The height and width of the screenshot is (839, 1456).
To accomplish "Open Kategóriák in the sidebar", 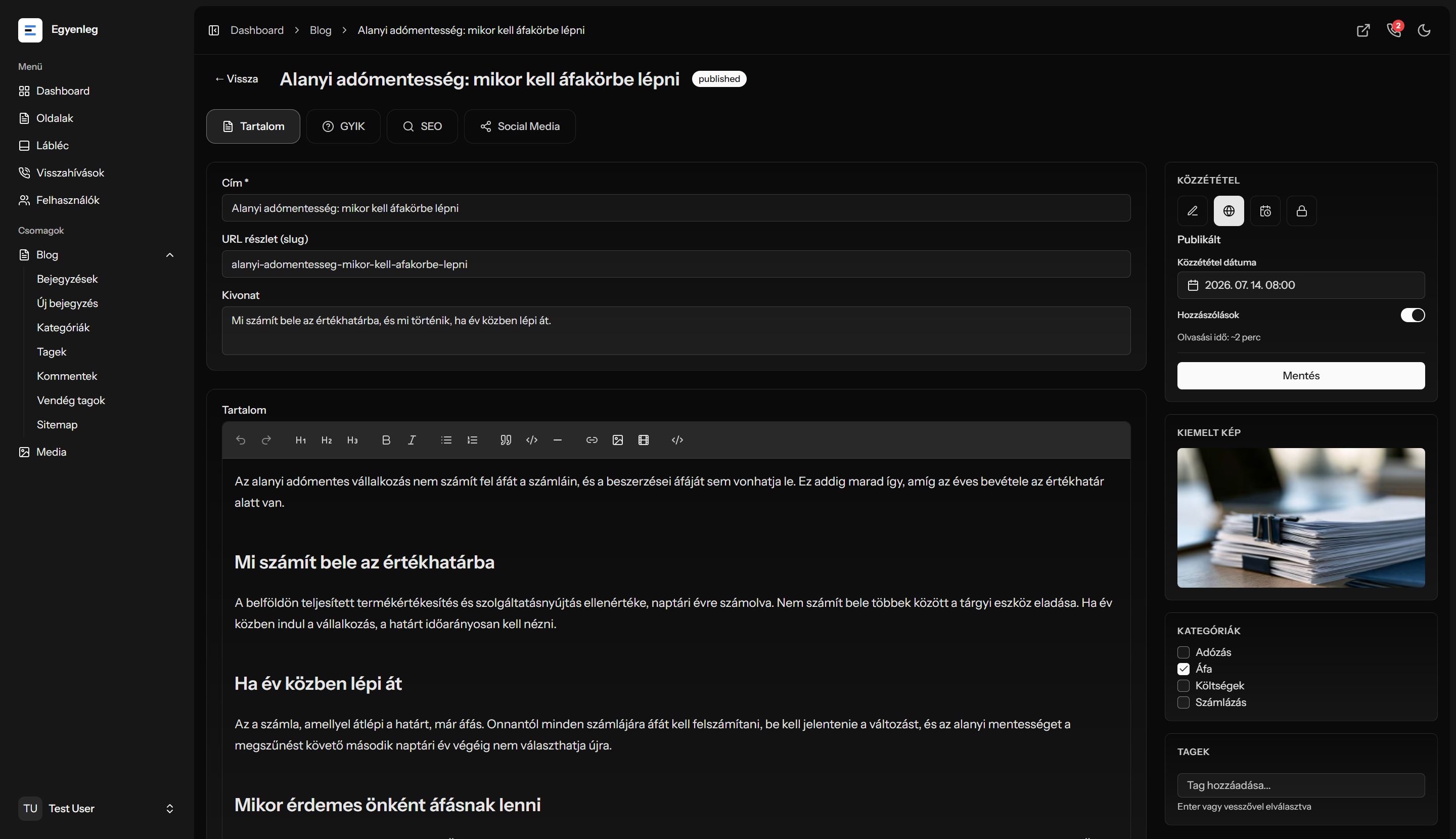I will pos(63,327).
